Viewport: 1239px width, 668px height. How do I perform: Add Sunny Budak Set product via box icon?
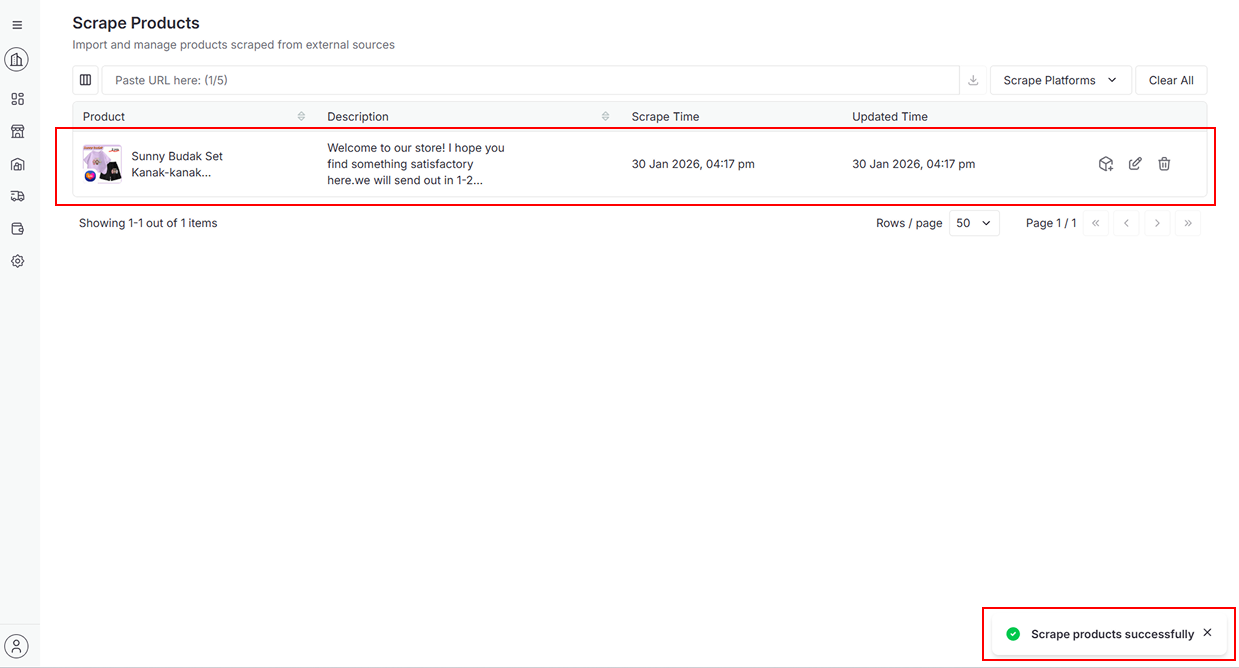[x=1106, y=164]
